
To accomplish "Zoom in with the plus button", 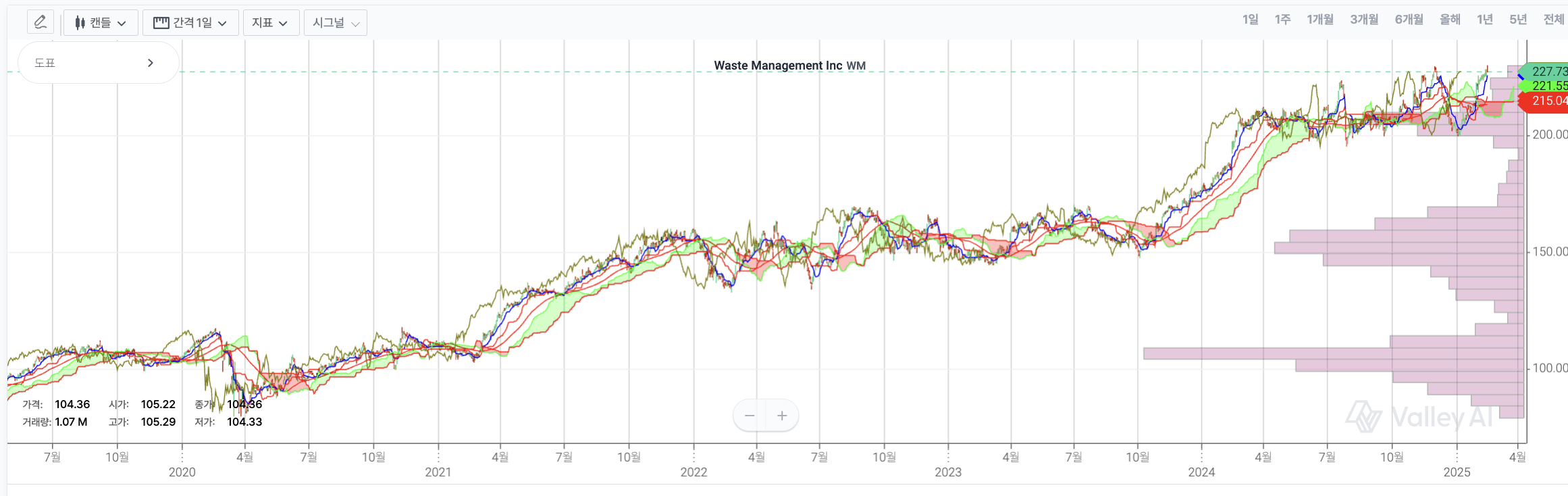I will tap(782, 416).
